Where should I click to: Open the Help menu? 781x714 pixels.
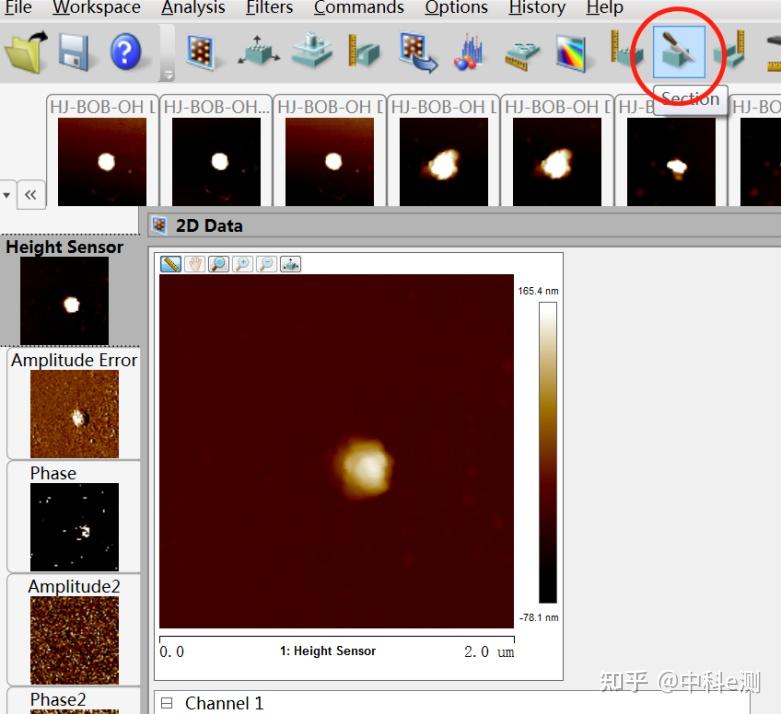click(605, 7)
